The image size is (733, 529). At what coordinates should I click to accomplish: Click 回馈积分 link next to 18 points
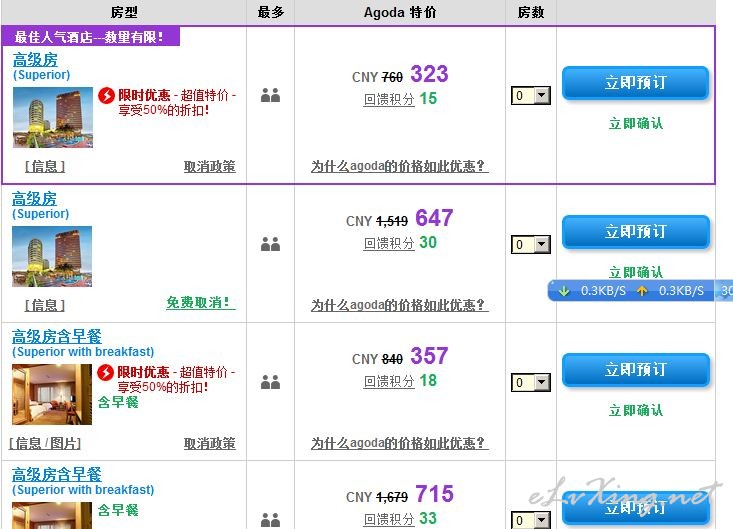pos(389,381)
